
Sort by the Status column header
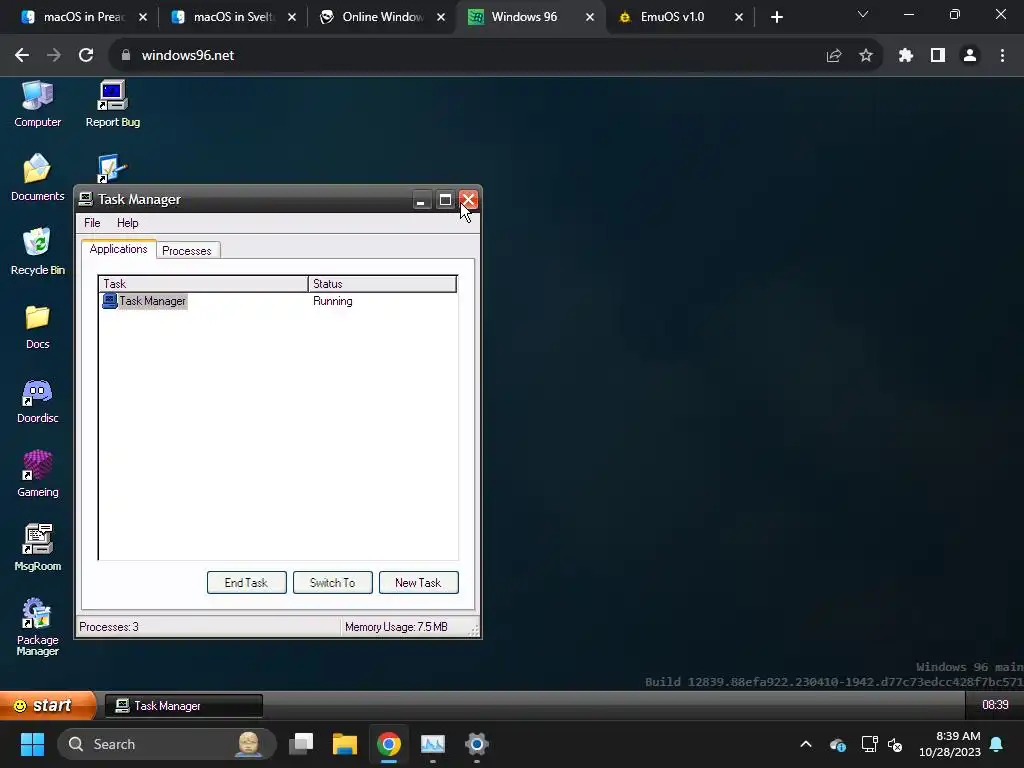point(382,283)
